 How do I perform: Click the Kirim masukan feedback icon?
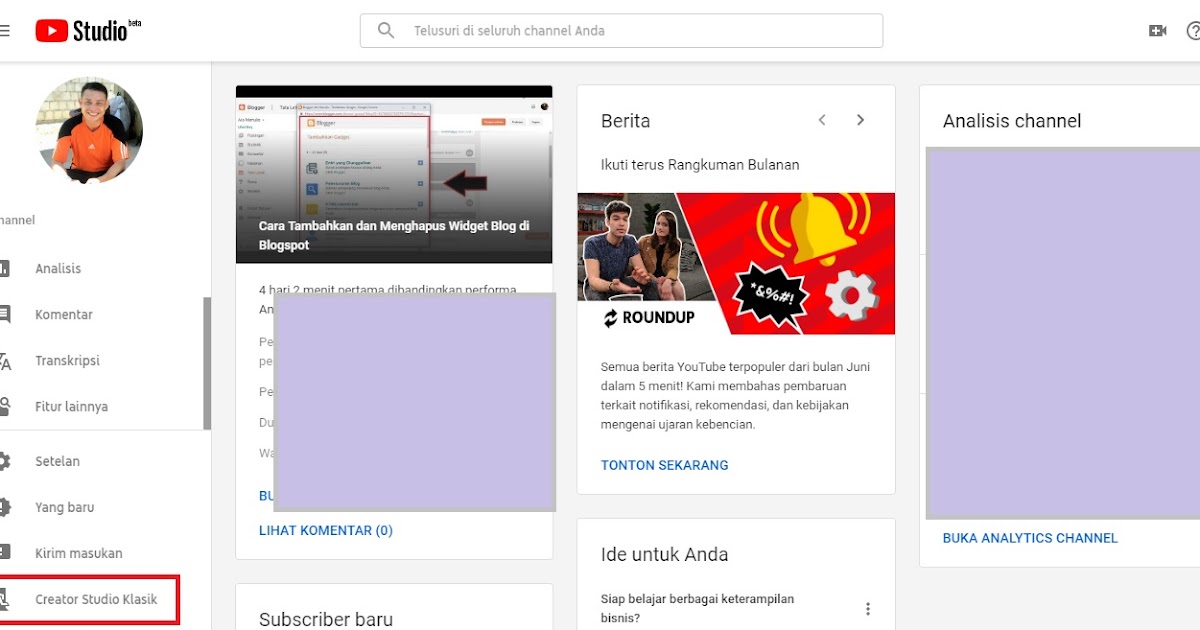pos(4,553)
